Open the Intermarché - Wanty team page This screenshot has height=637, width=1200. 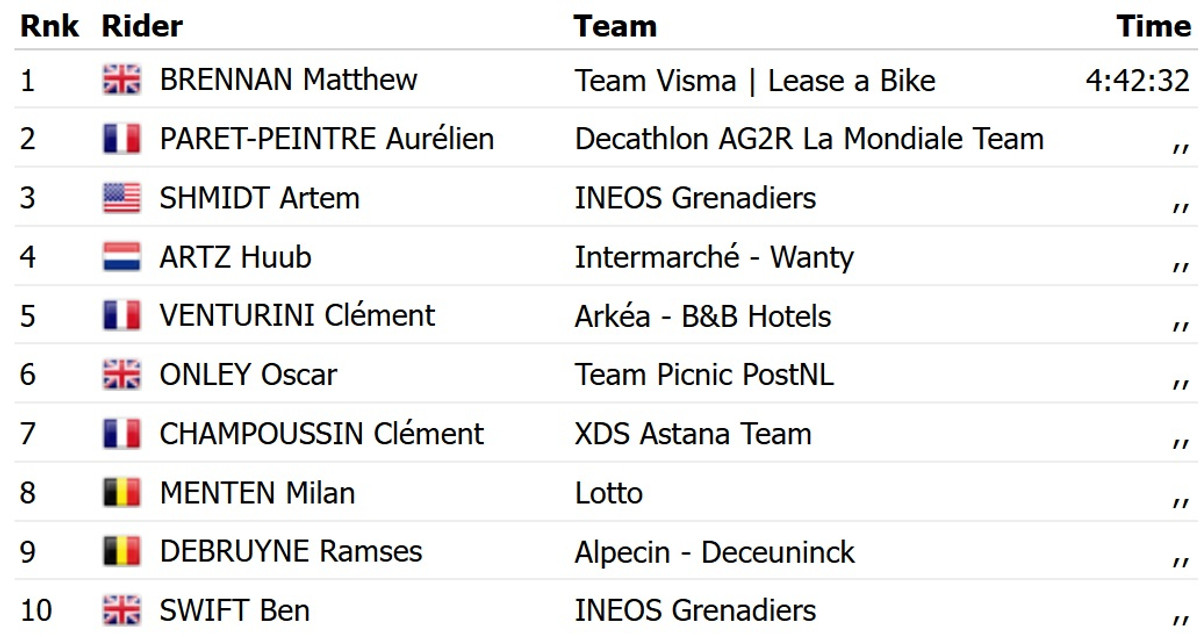(x=714, y=257)
